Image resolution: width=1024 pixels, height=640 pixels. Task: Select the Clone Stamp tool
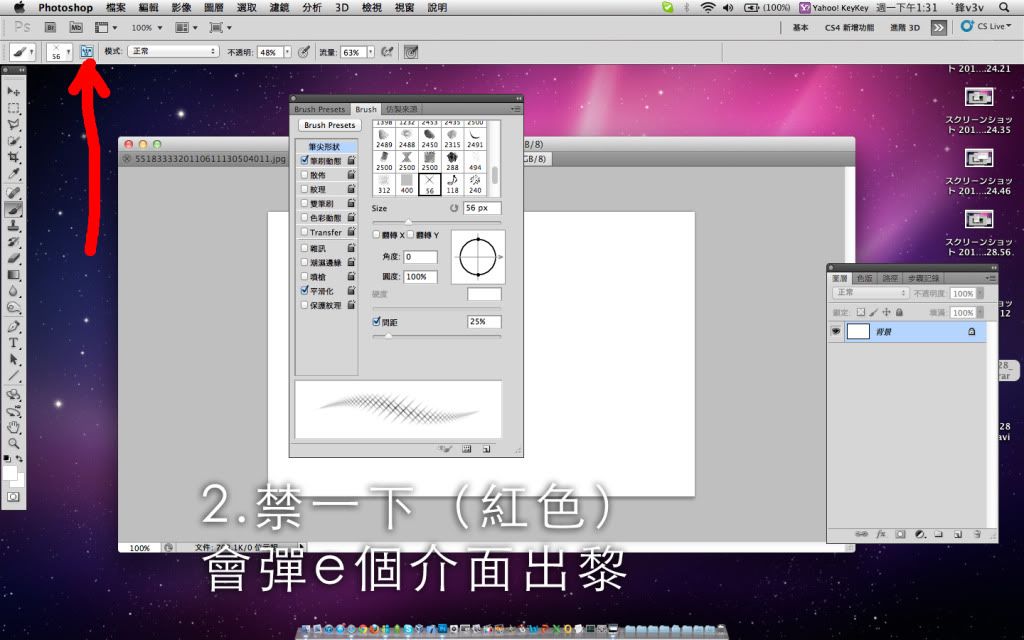click(14, 225)
